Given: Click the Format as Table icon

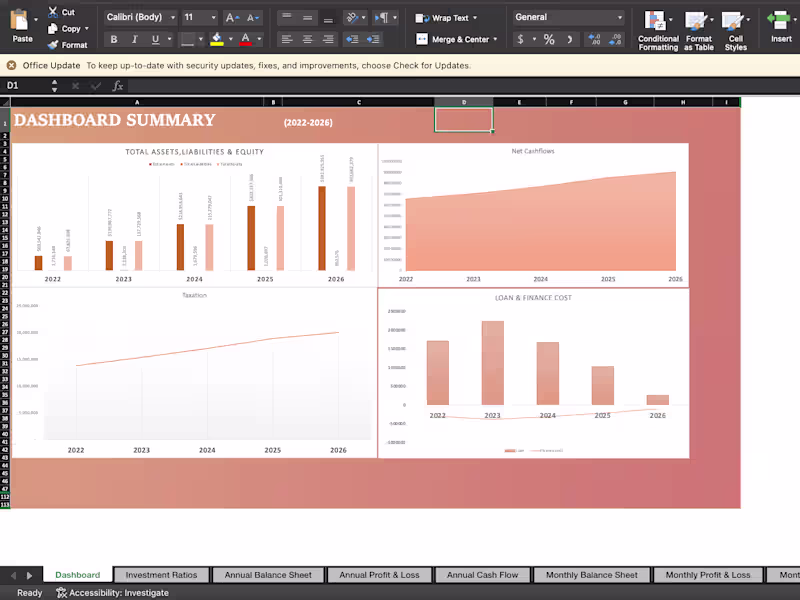Looking at the screenshot, I should (x=700, y=30).
